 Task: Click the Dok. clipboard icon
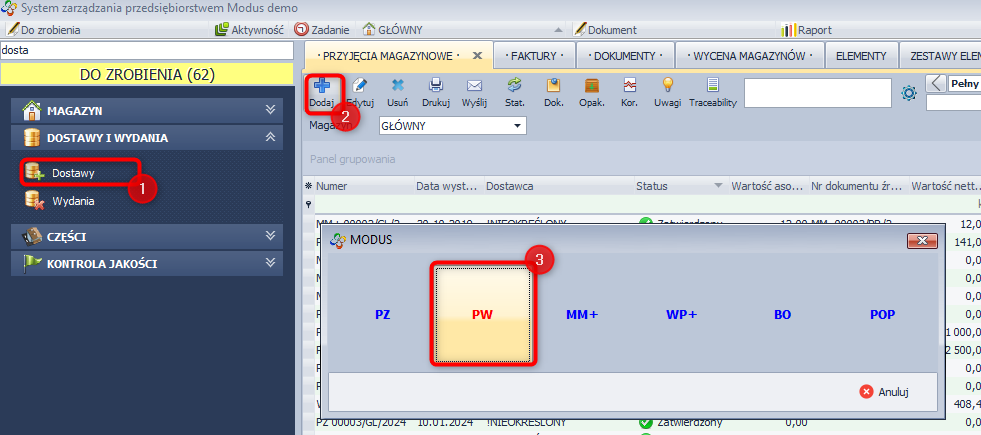(554, 86)
